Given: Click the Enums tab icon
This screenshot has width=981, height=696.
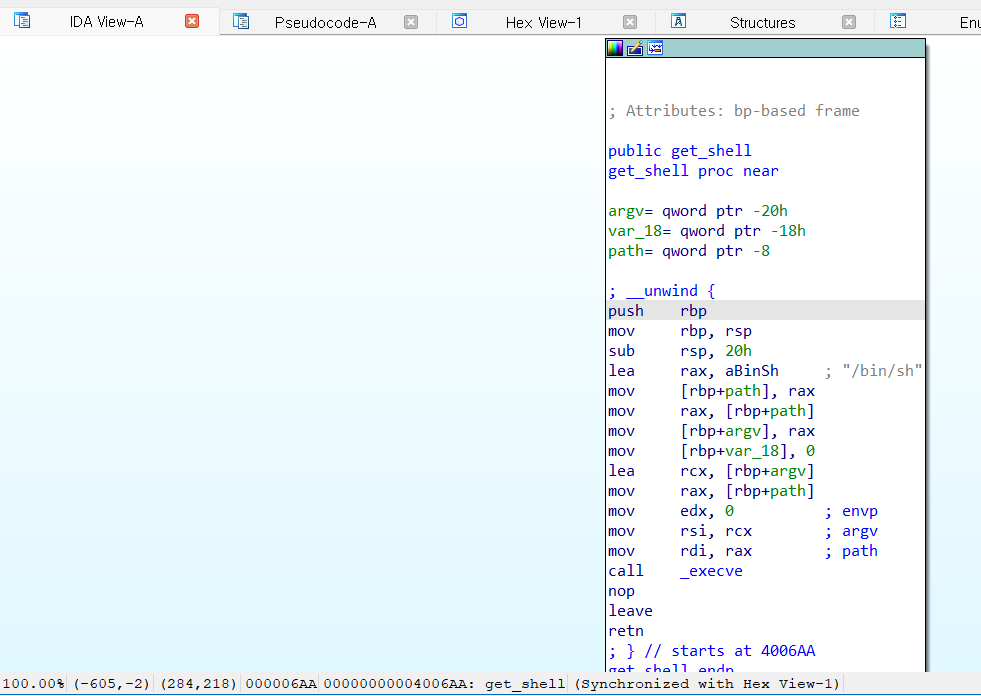Looking at the screenshot, I should click(898, 21).
